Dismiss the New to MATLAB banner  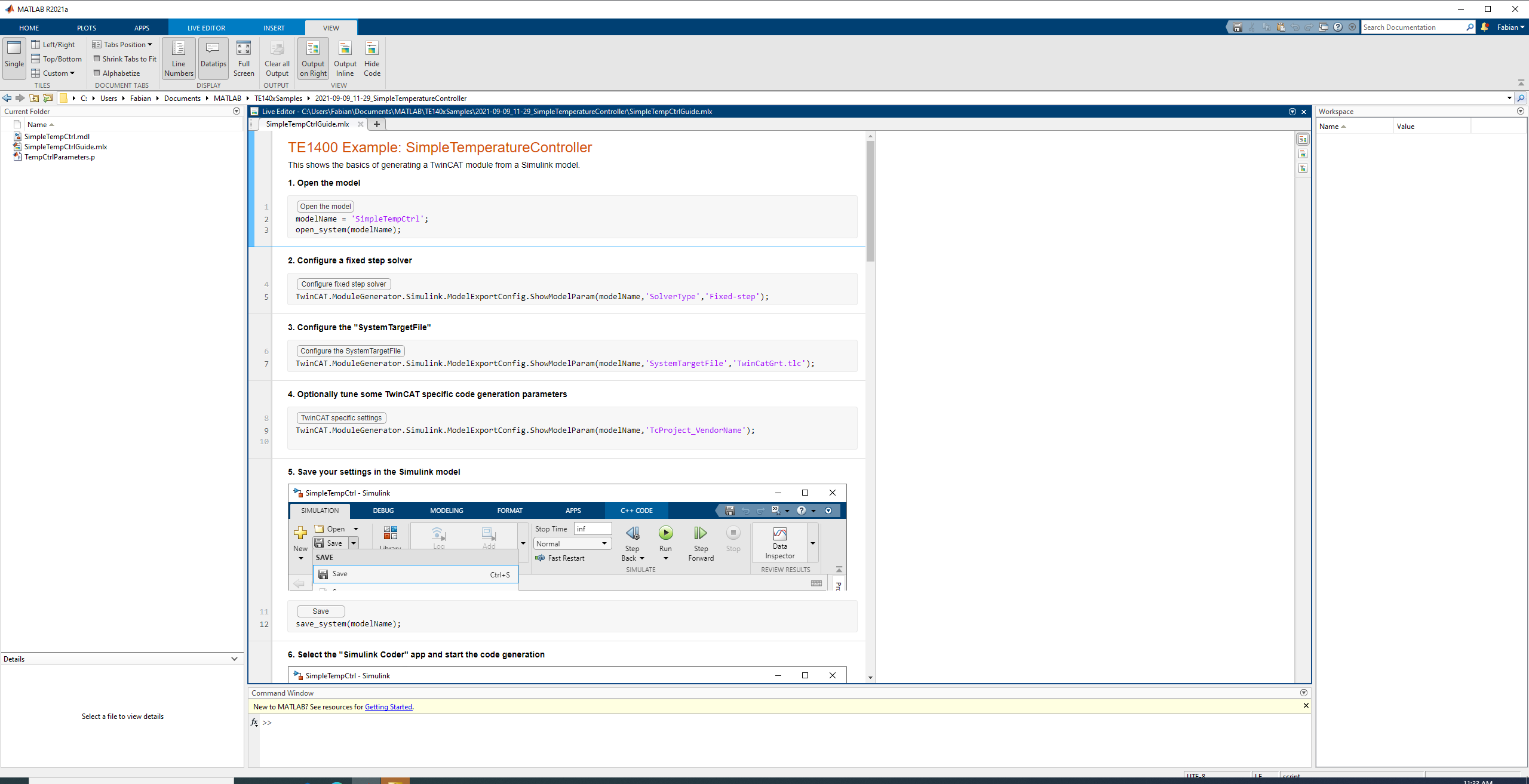pos(1306,706)
